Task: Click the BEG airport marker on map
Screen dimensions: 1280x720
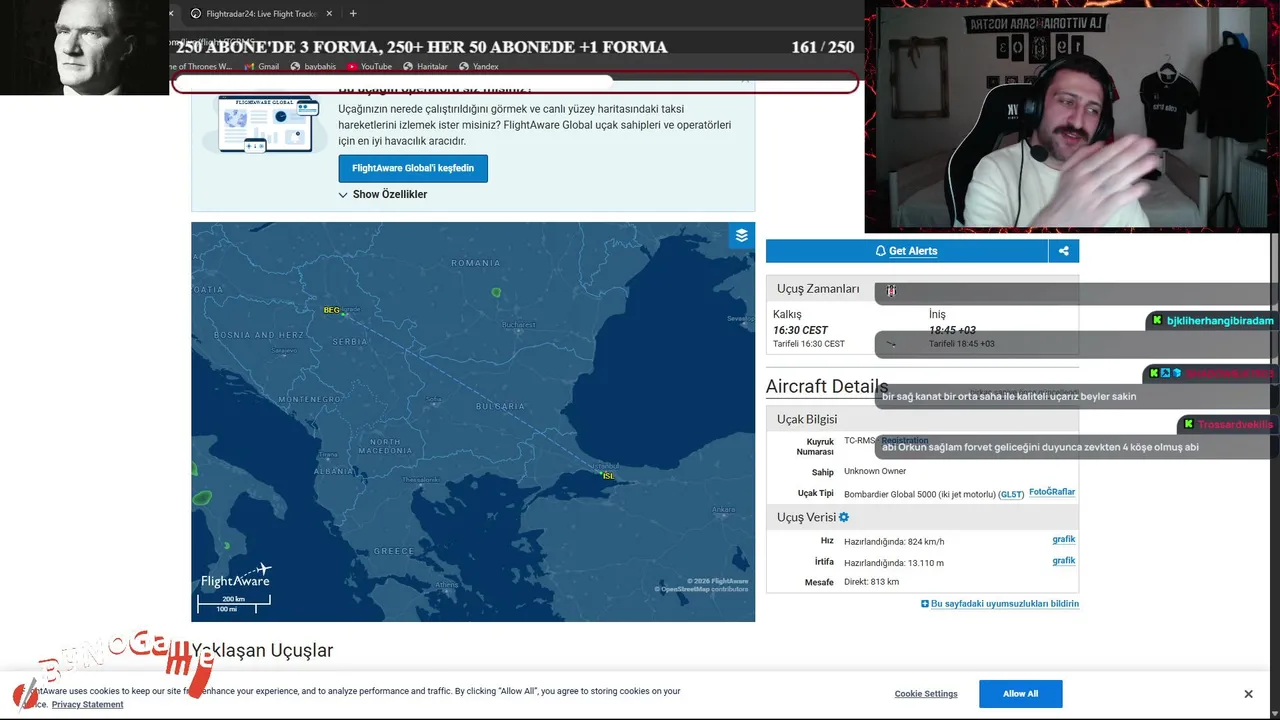Action: pos(333,311)
